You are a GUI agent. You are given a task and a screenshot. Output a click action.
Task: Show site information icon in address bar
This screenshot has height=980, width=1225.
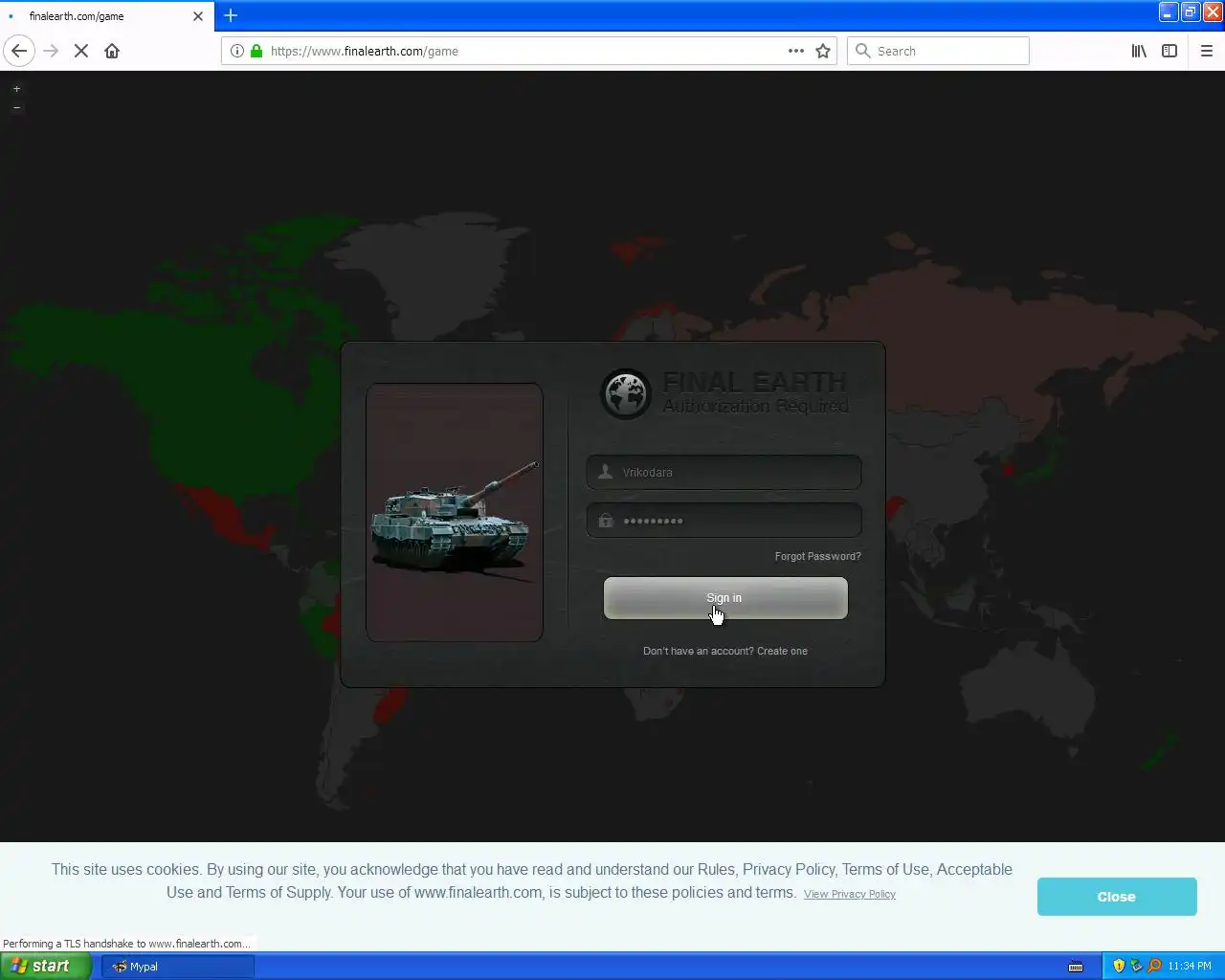pos(237,51)
